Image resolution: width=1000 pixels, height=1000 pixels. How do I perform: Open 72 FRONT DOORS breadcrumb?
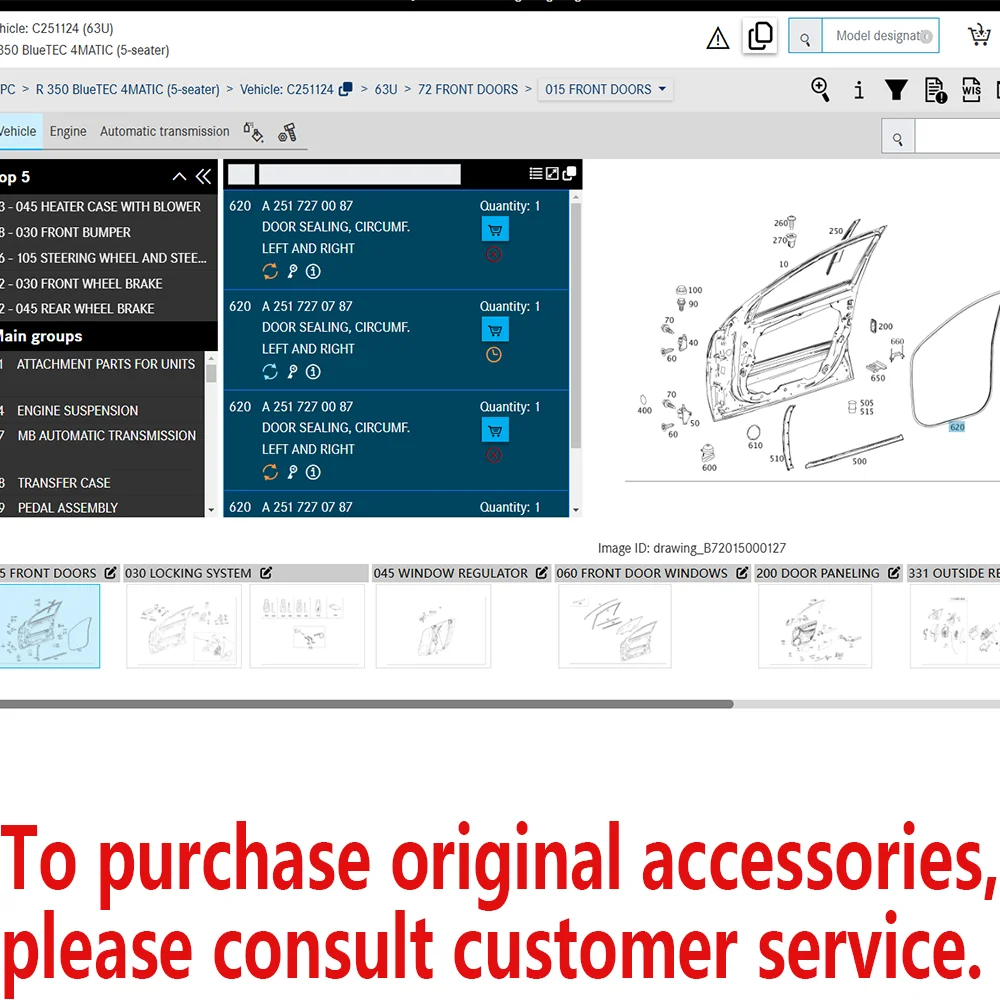point(467,89)
